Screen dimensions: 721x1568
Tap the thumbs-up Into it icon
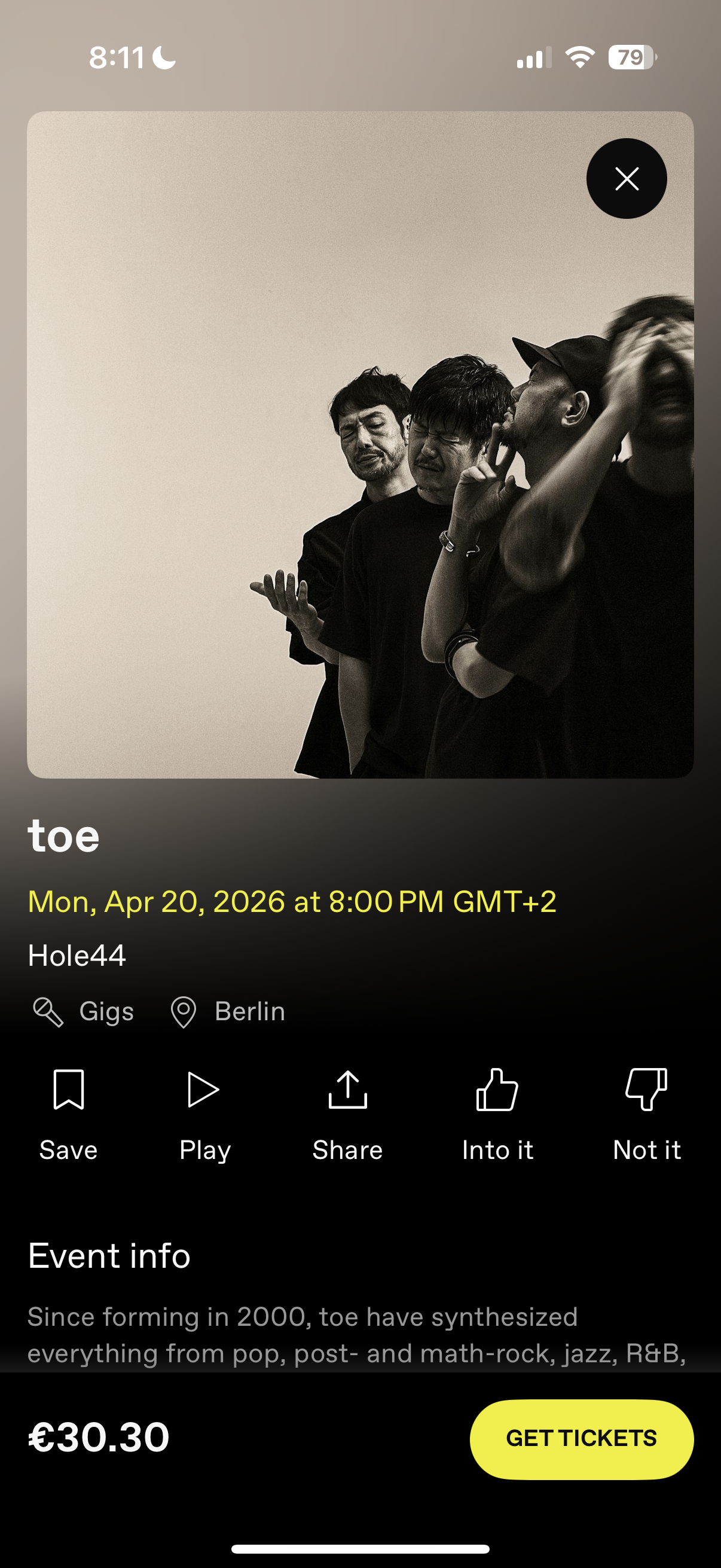click(497, 1090)
